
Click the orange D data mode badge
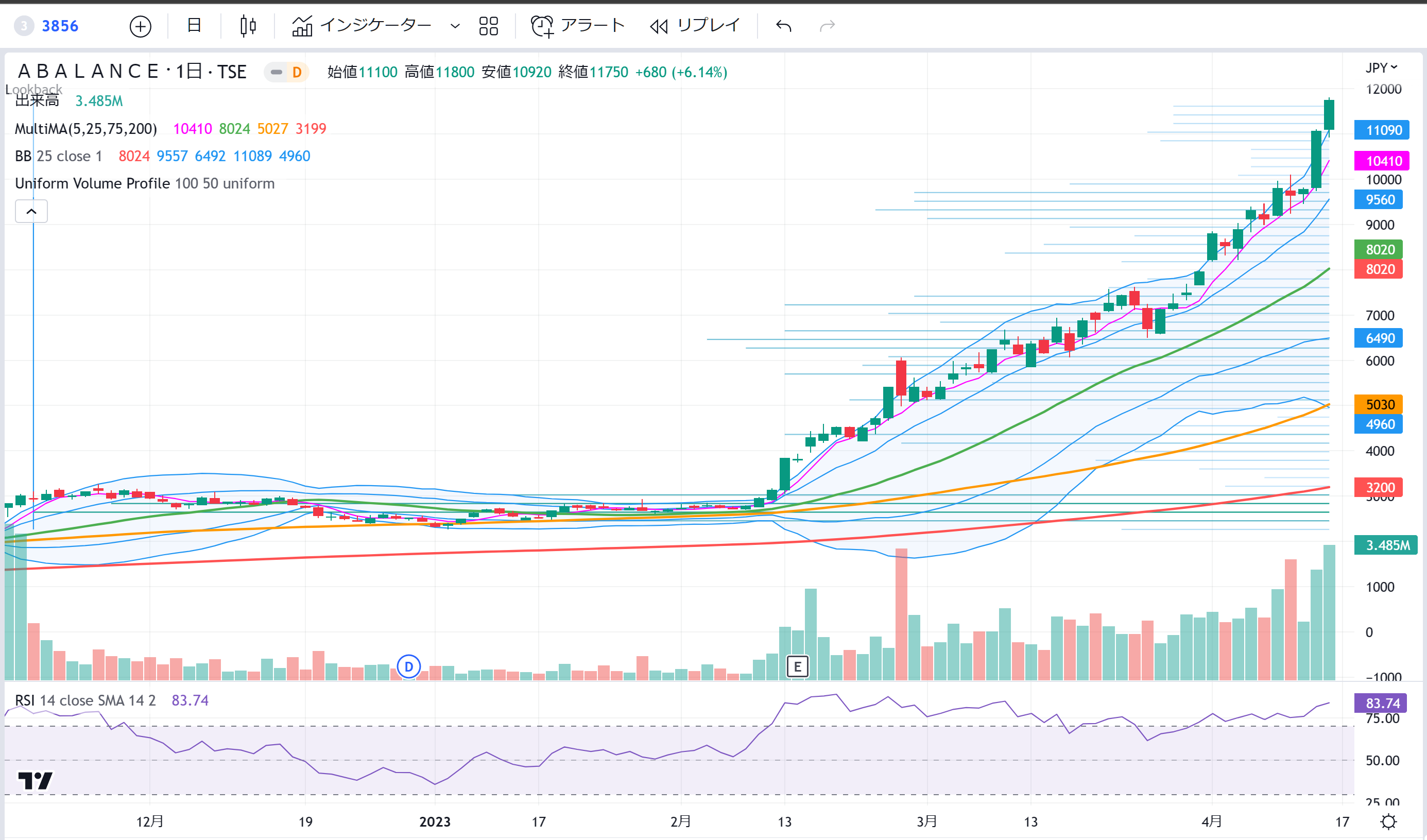pos(297,72)
